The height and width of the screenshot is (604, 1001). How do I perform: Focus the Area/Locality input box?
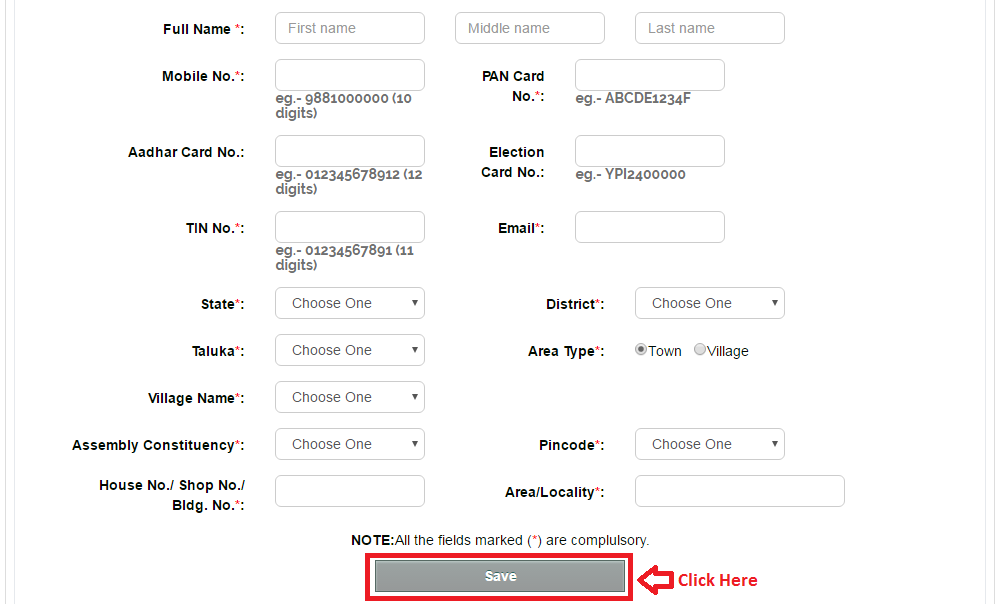(739, 491)
